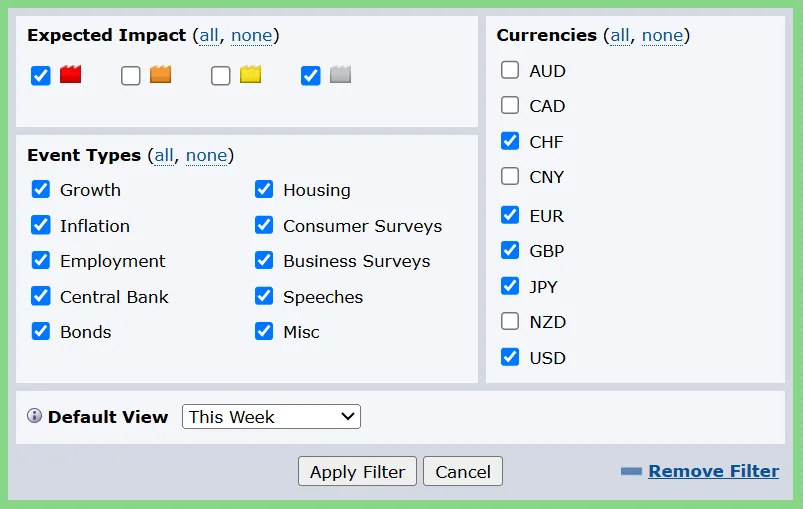Viewport: 803px width, 509px height.
Task: Click the orange medium impact folder icon
Action: (160, 74)
